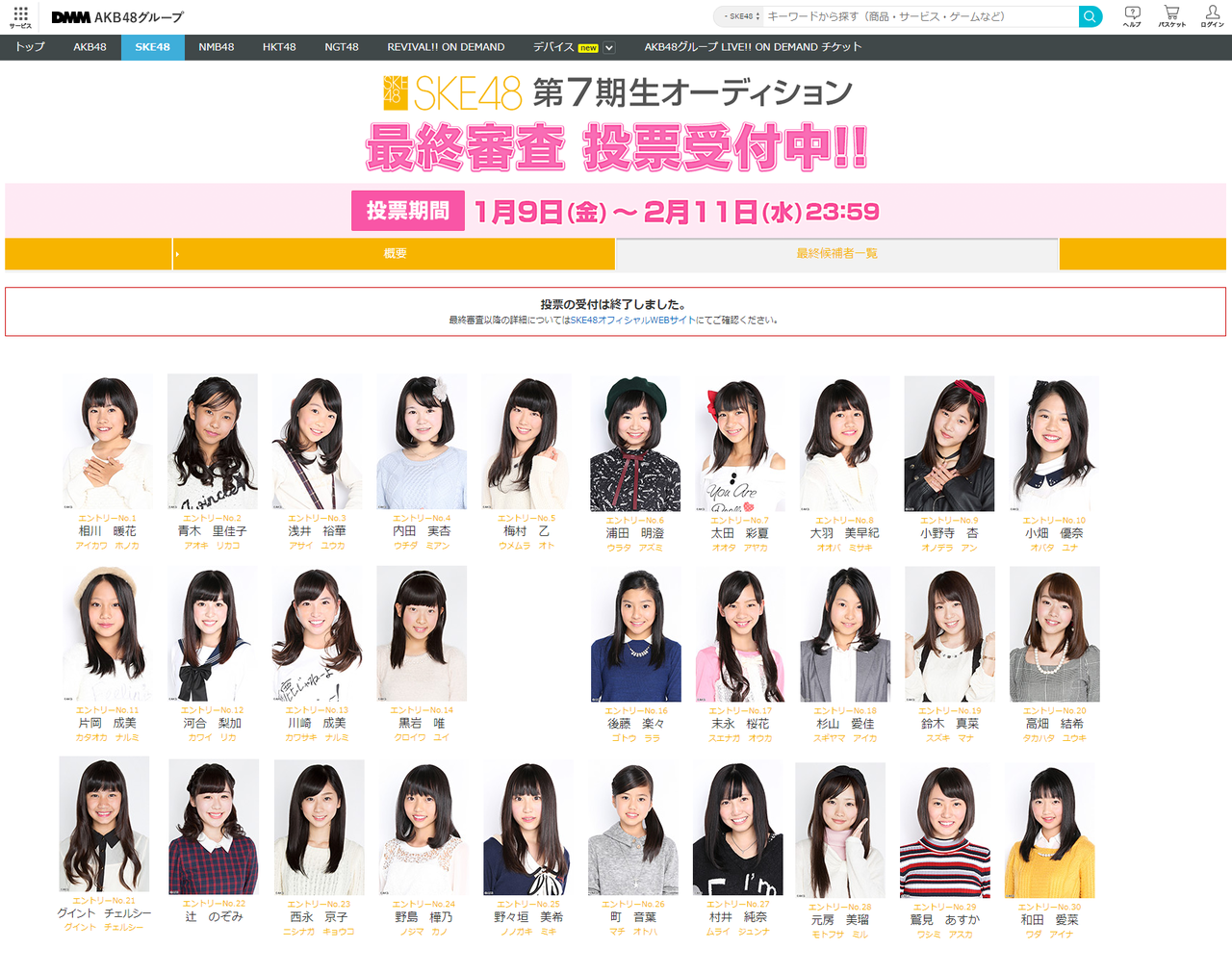Go to the トップ nav item

[30, 47]
